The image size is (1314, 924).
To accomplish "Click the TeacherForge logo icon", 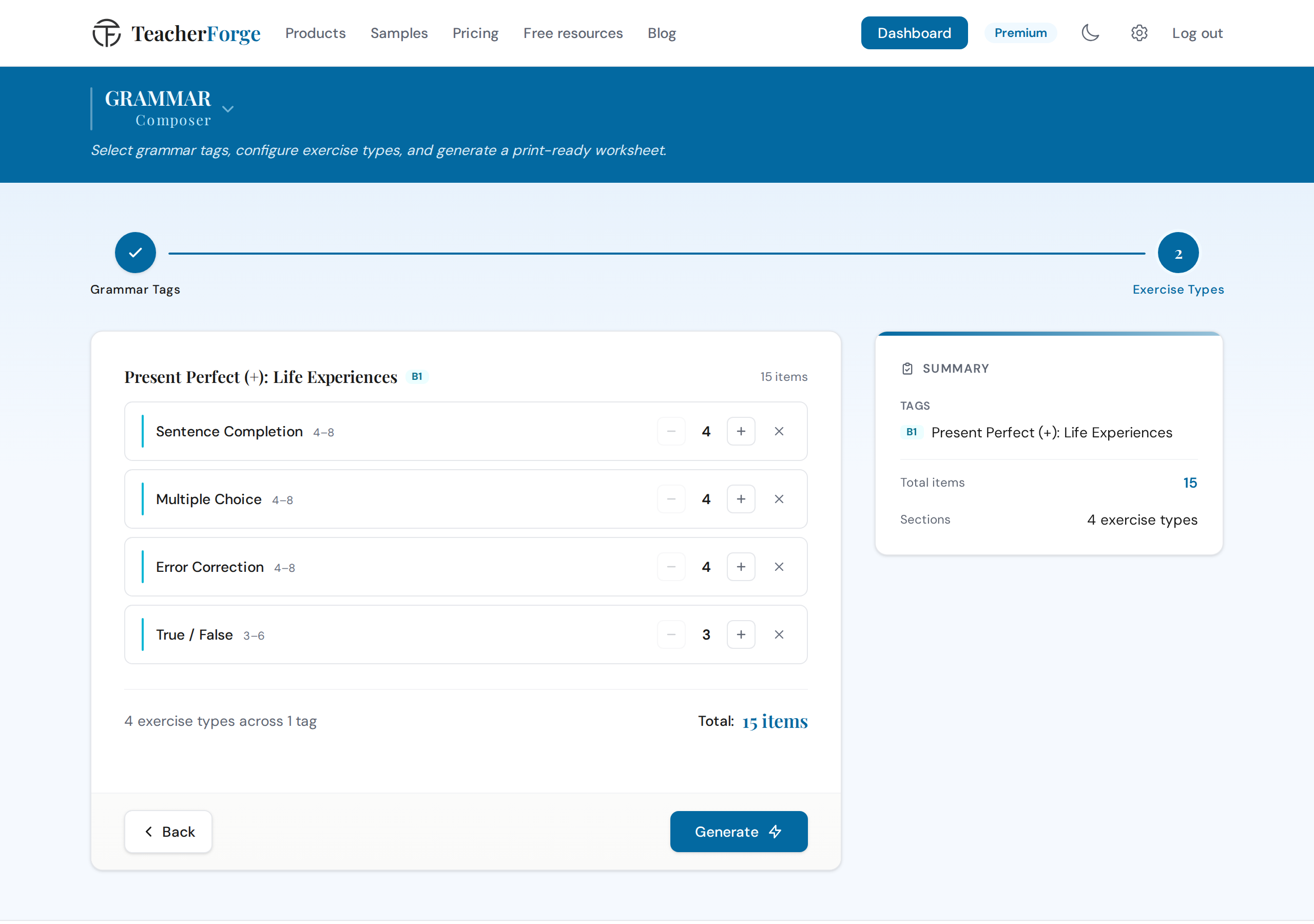I will (106, 33).
